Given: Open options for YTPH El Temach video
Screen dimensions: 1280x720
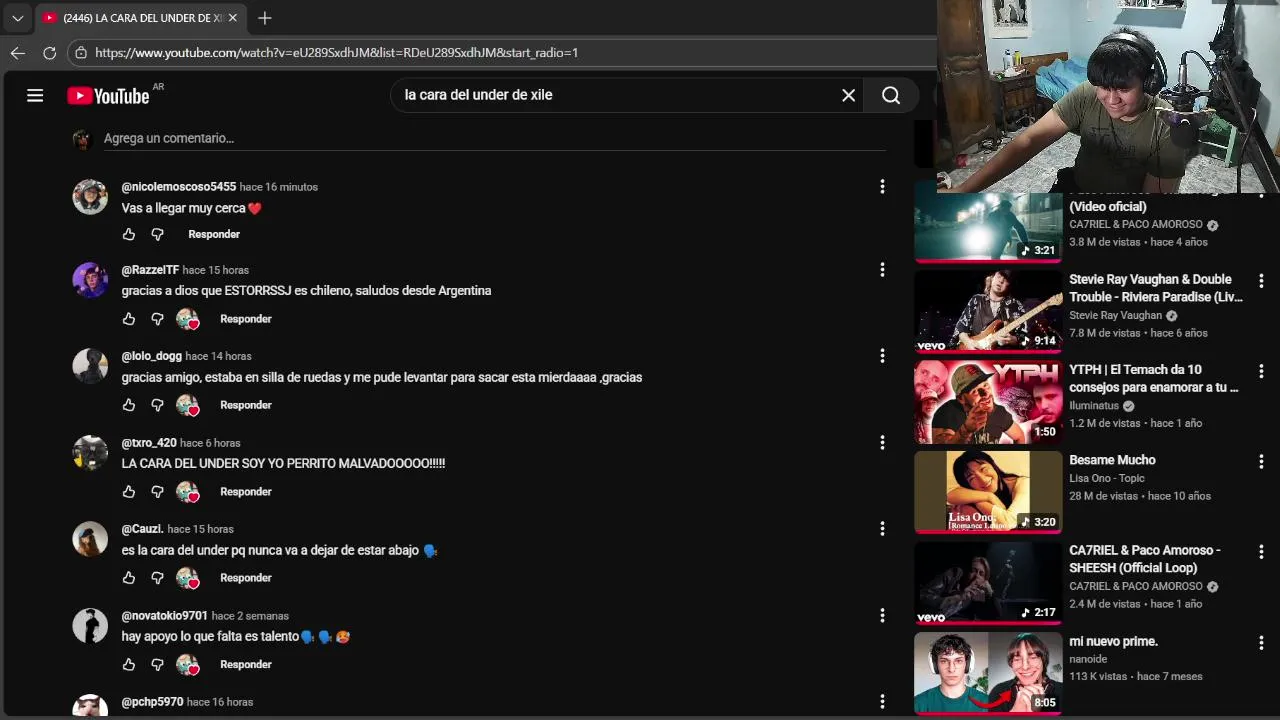Looking at the screenshot, I should tap(1261, 371).
